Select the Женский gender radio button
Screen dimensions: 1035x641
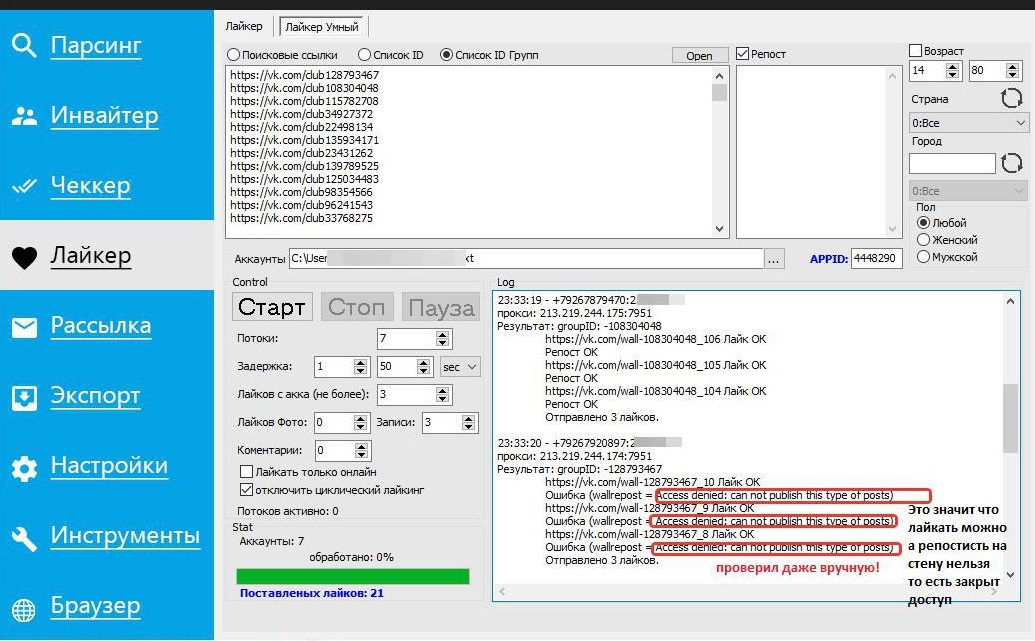coord(923,240)
